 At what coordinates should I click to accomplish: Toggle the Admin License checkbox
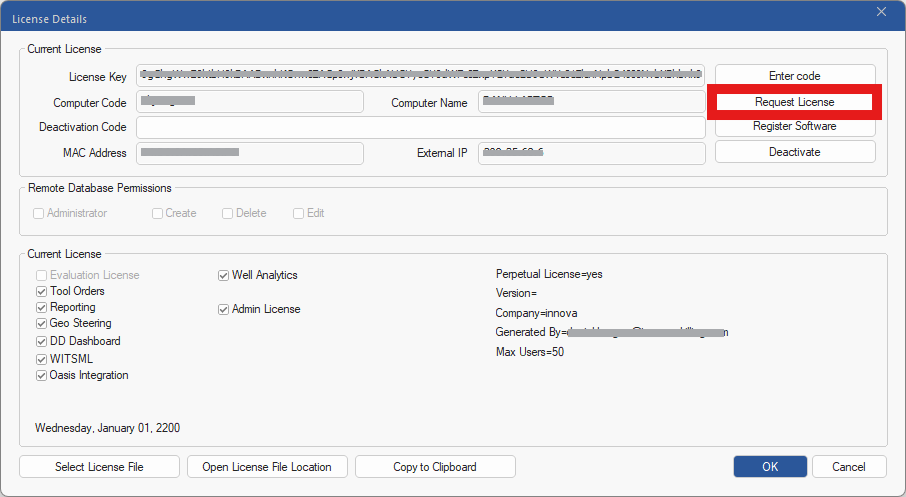224,310
